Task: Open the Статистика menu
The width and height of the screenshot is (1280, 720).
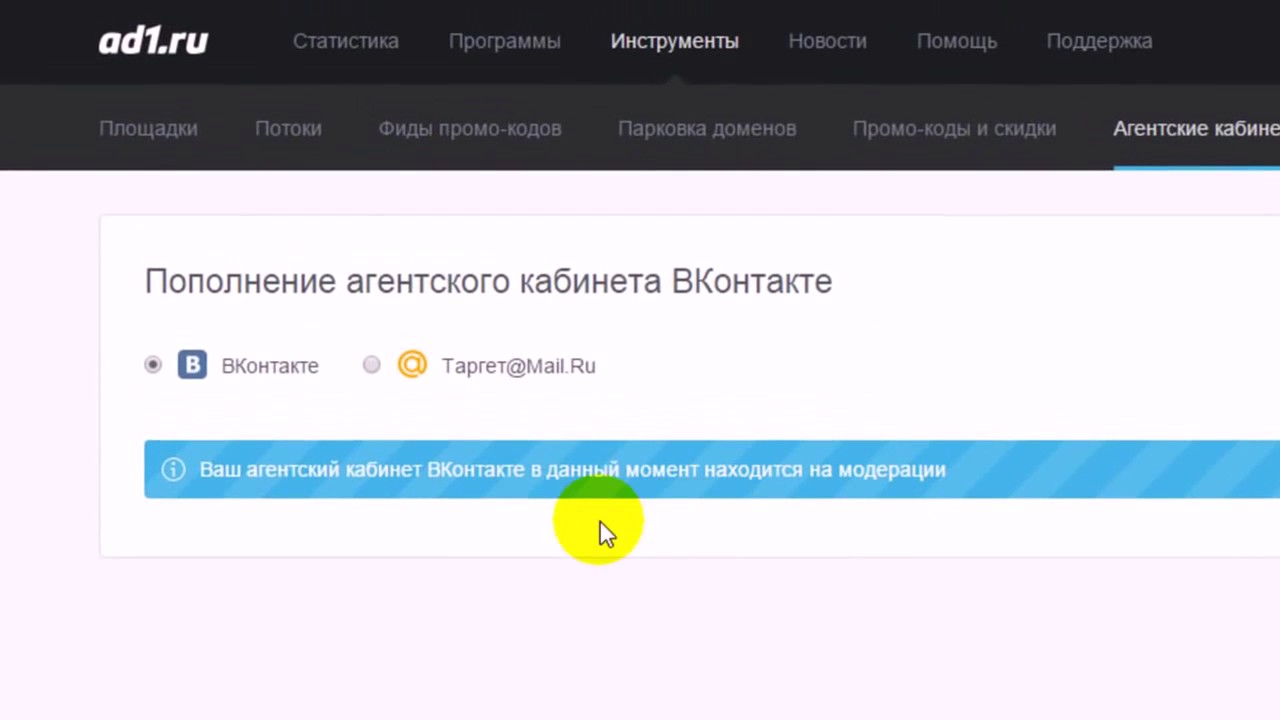Action: coord(346,41)
